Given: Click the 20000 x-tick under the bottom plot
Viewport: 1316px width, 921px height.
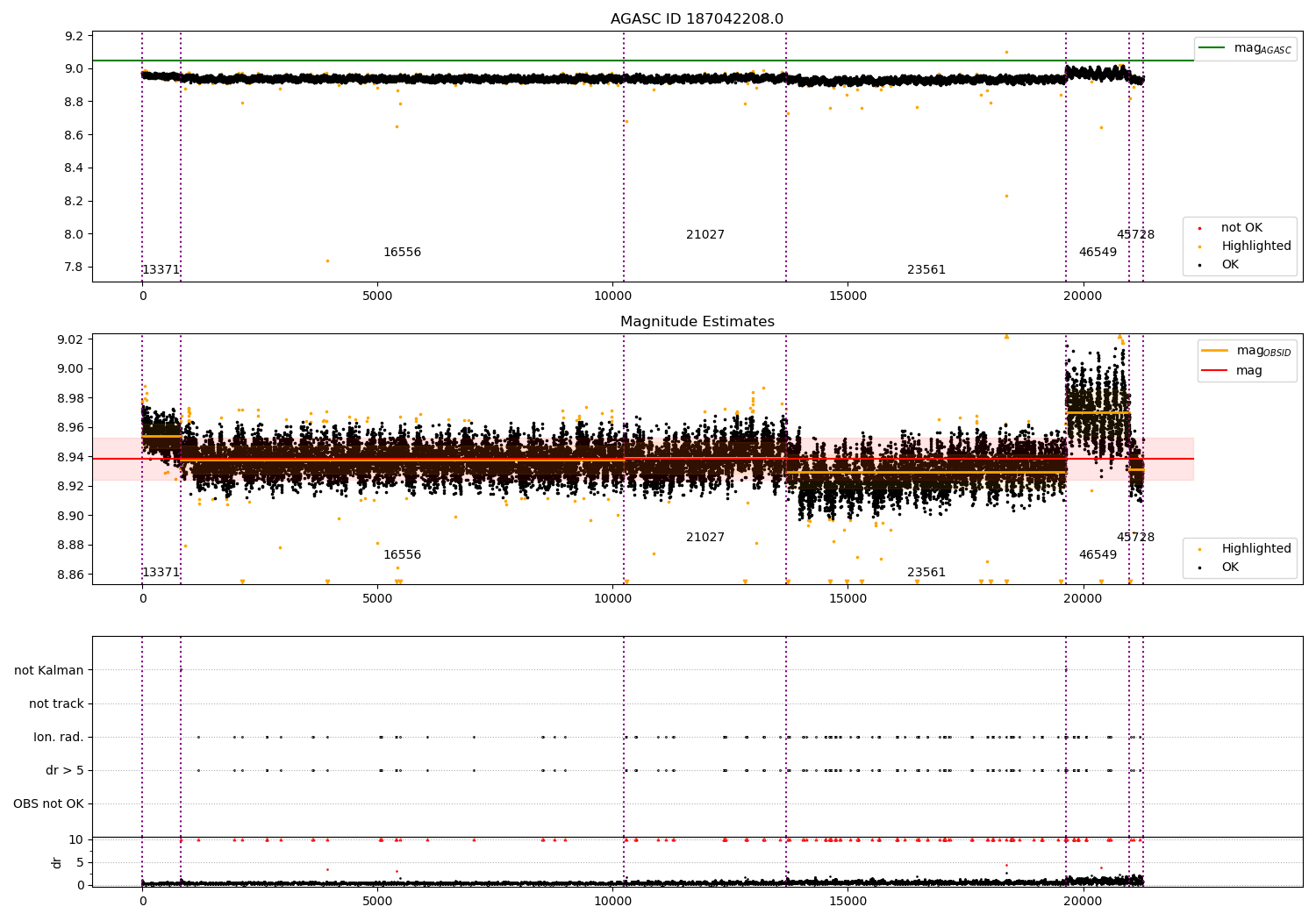Looking at the screenshot, I should tap(1083, 900).
